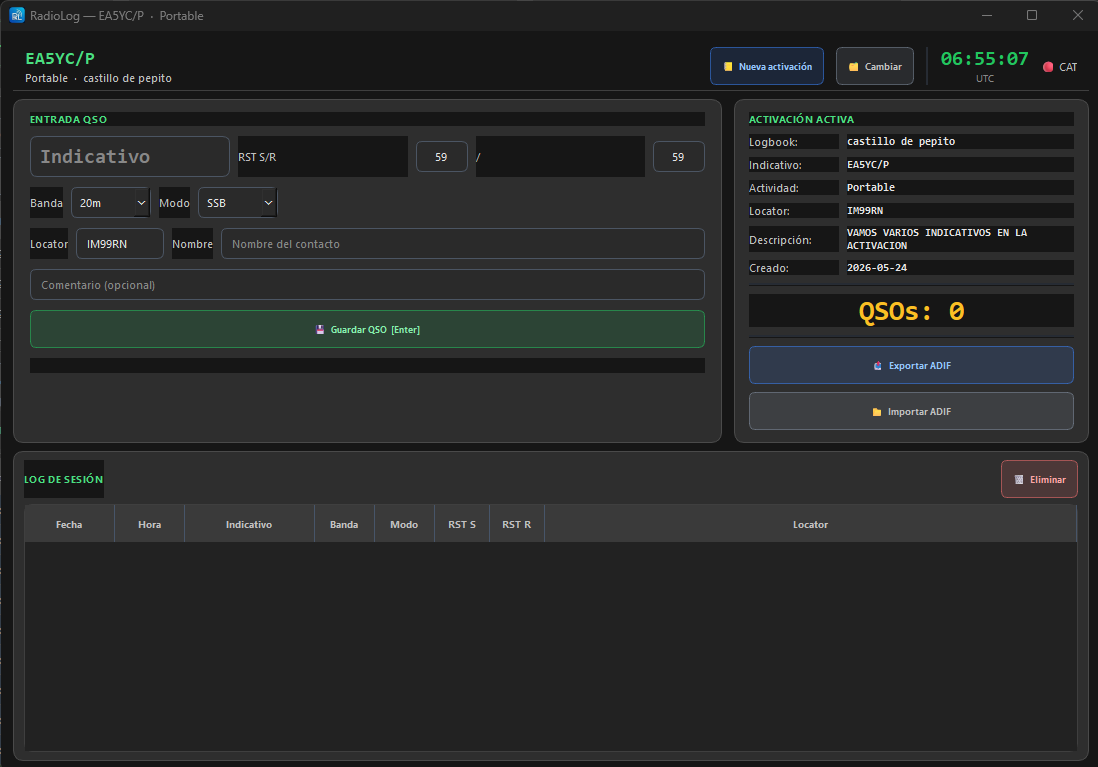Click the Locator field with IM99RN
The image size is (1098, 767).
click(120, 244)
